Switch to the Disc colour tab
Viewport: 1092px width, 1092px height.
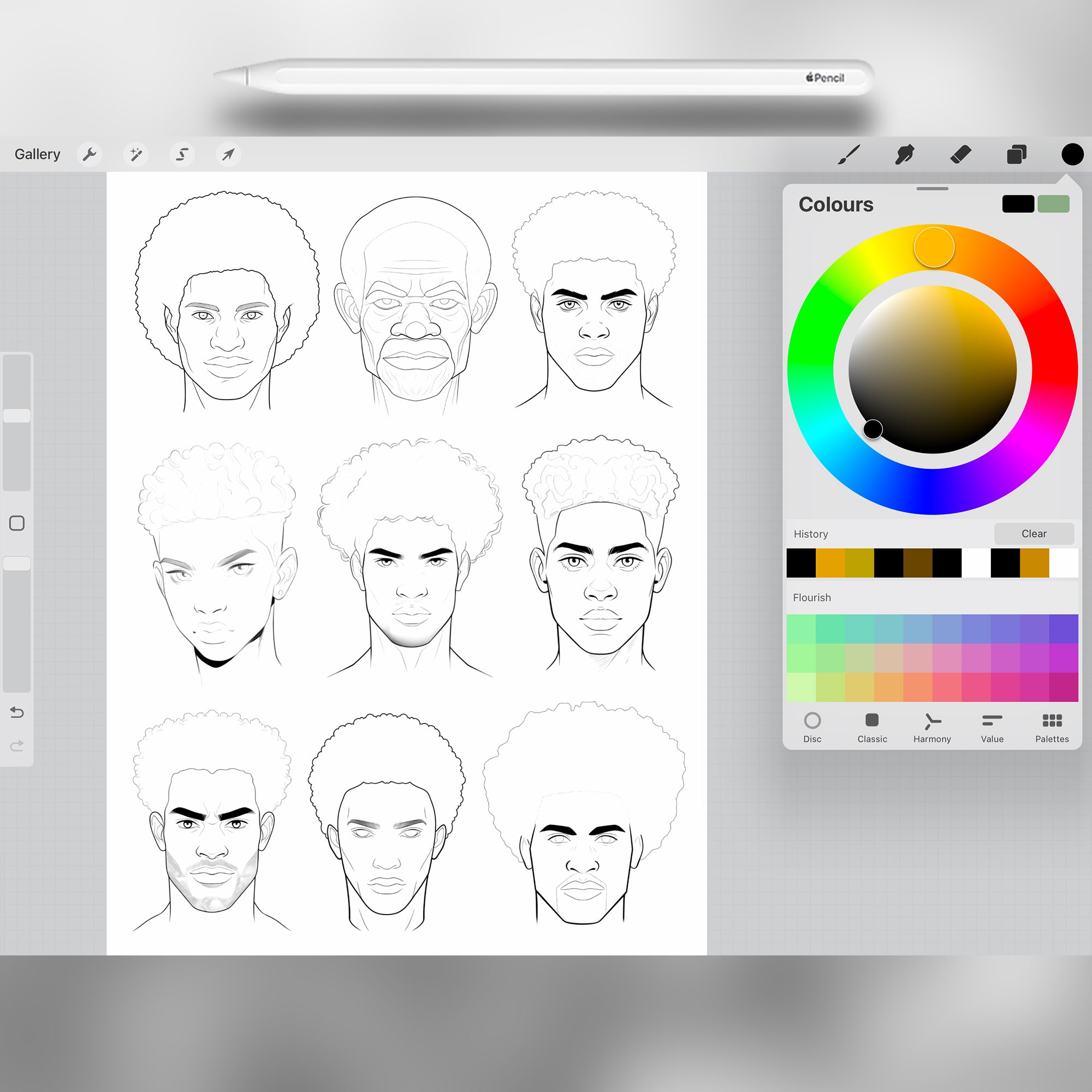(812, 727)
